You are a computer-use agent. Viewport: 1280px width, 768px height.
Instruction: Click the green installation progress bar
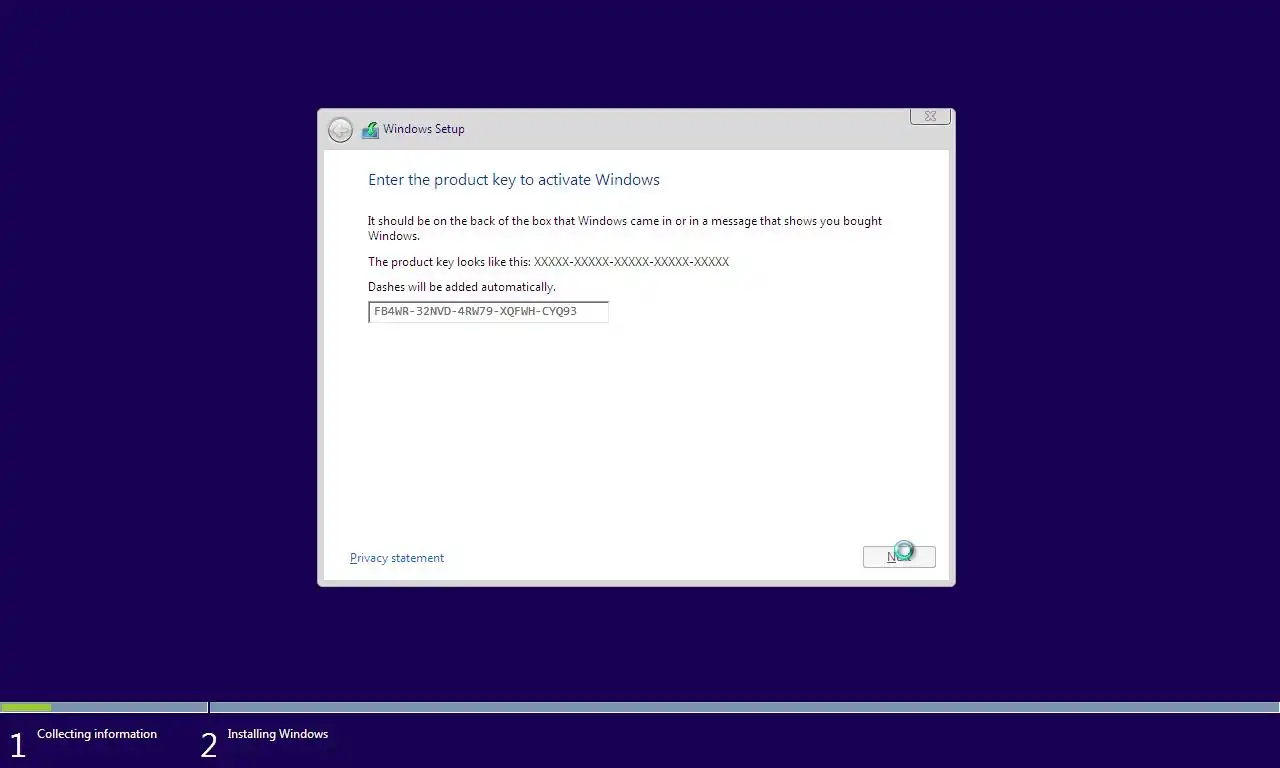(26, 707)
